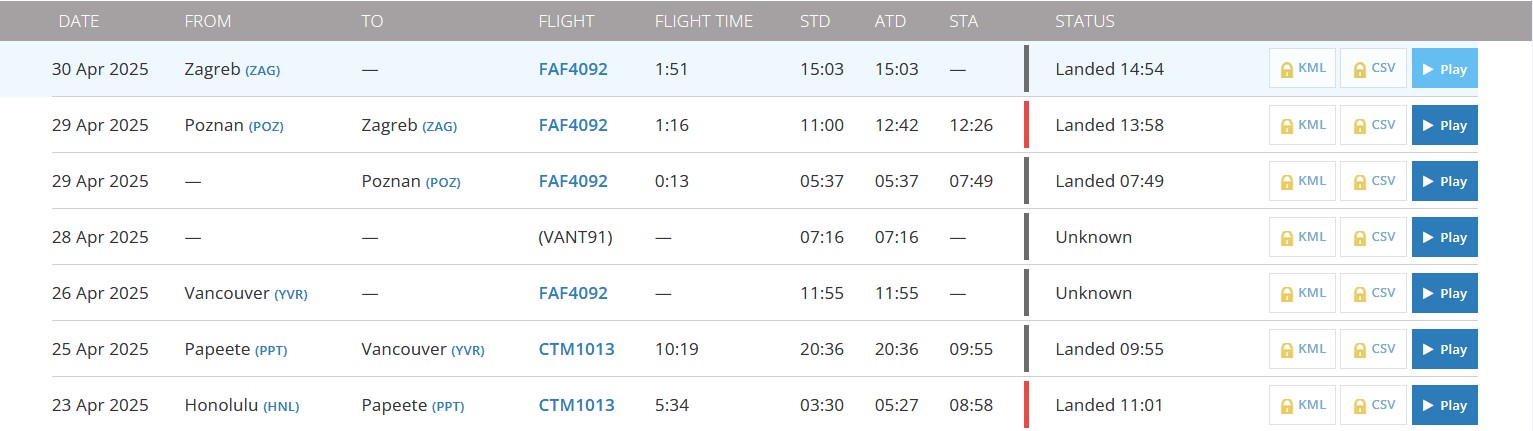Screen dimensions: 1533x431
Task: Open the HNL airport link
Action: click(x=281, y=406)
